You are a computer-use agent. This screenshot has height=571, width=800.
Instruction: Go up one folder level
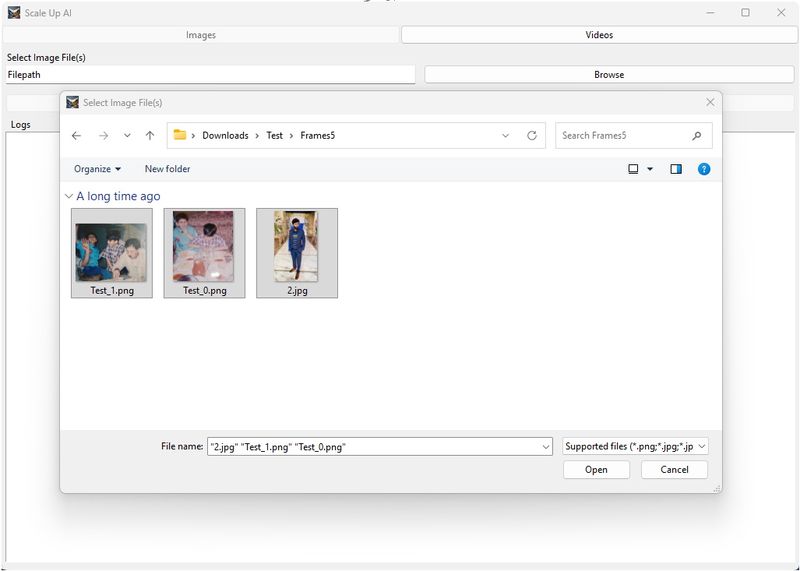tap(150, 136)
